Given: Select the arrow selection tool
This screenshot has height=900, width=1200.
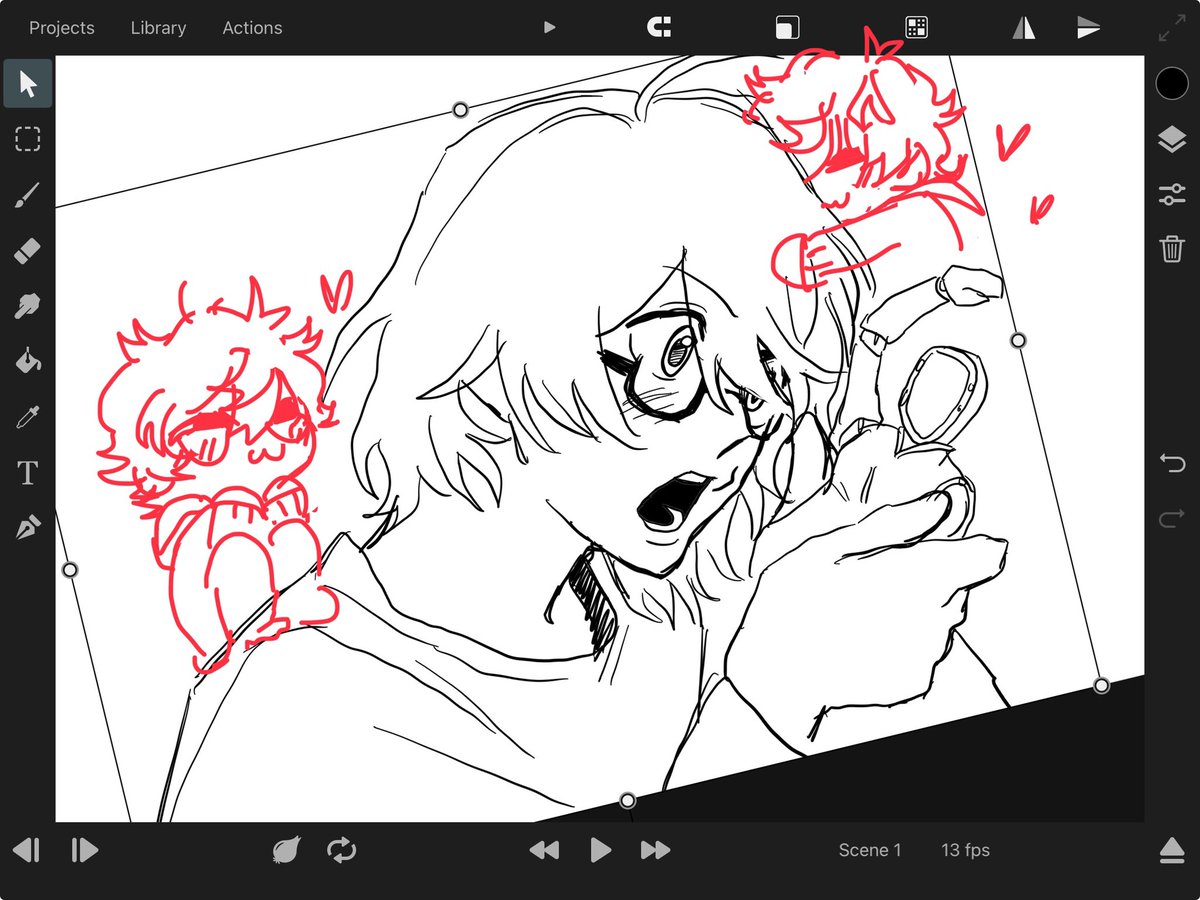Looking at the screenshot, I should pyautogui.click(x=28, y=84).
